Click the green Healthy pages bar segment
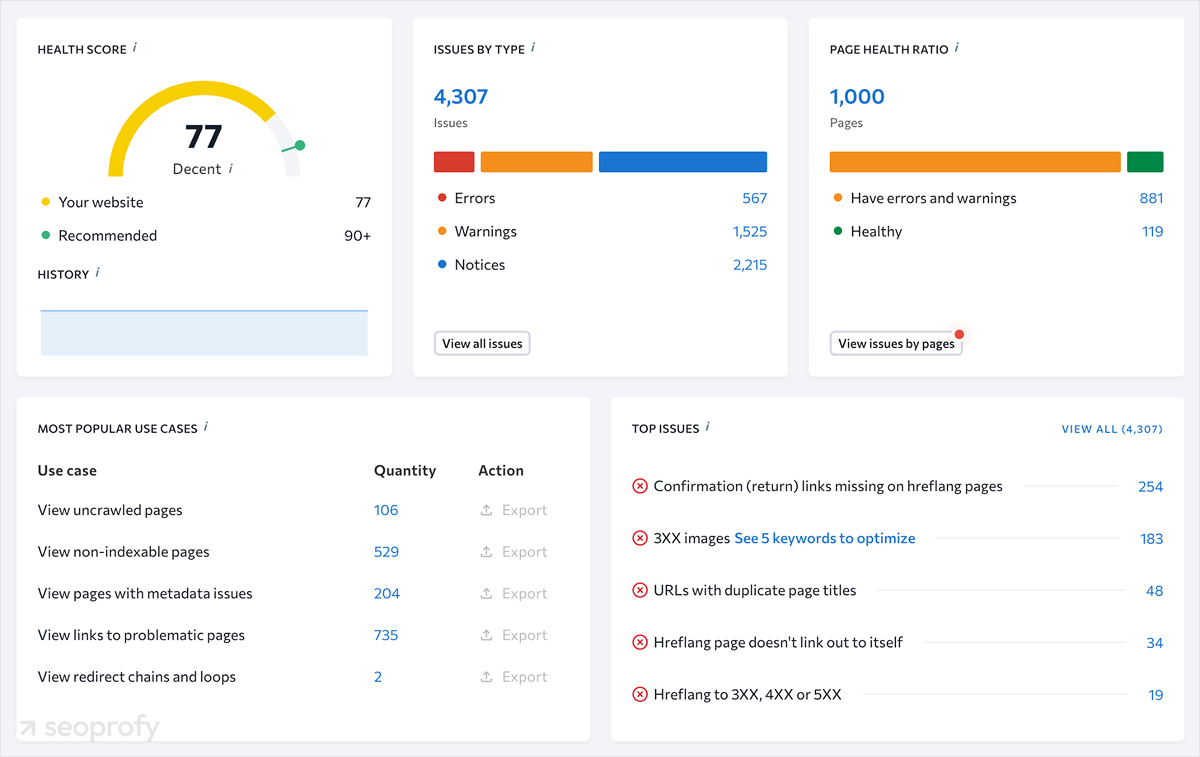Screen dimensions: 1200x757 point(1145,162)
